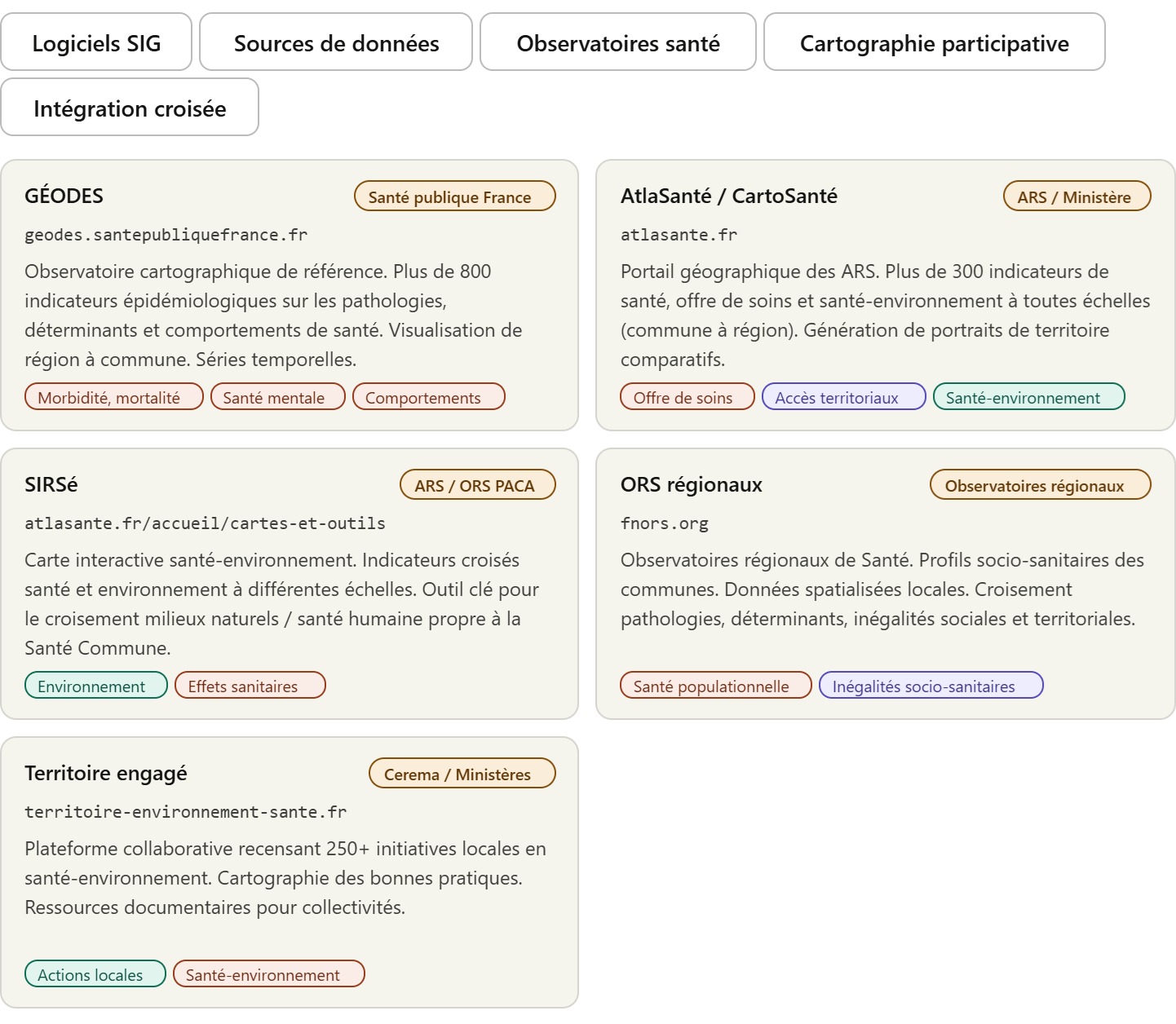Open the atlasante.fr URL
Screen dimensions: 1176x1024
679,235
